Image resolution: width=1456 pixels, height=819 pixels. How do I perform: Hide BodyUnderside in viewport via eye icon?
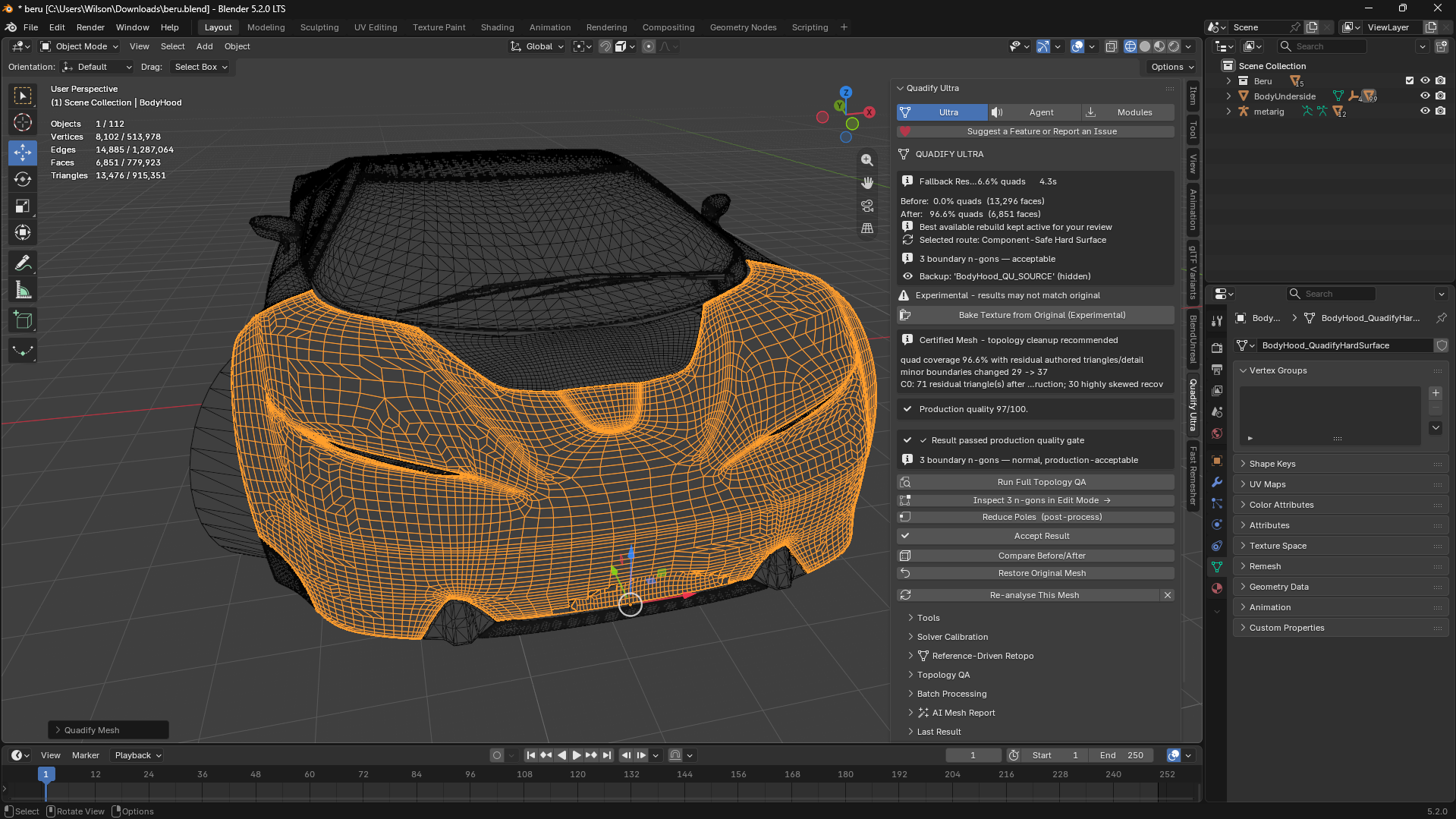tap(1425, 96)
